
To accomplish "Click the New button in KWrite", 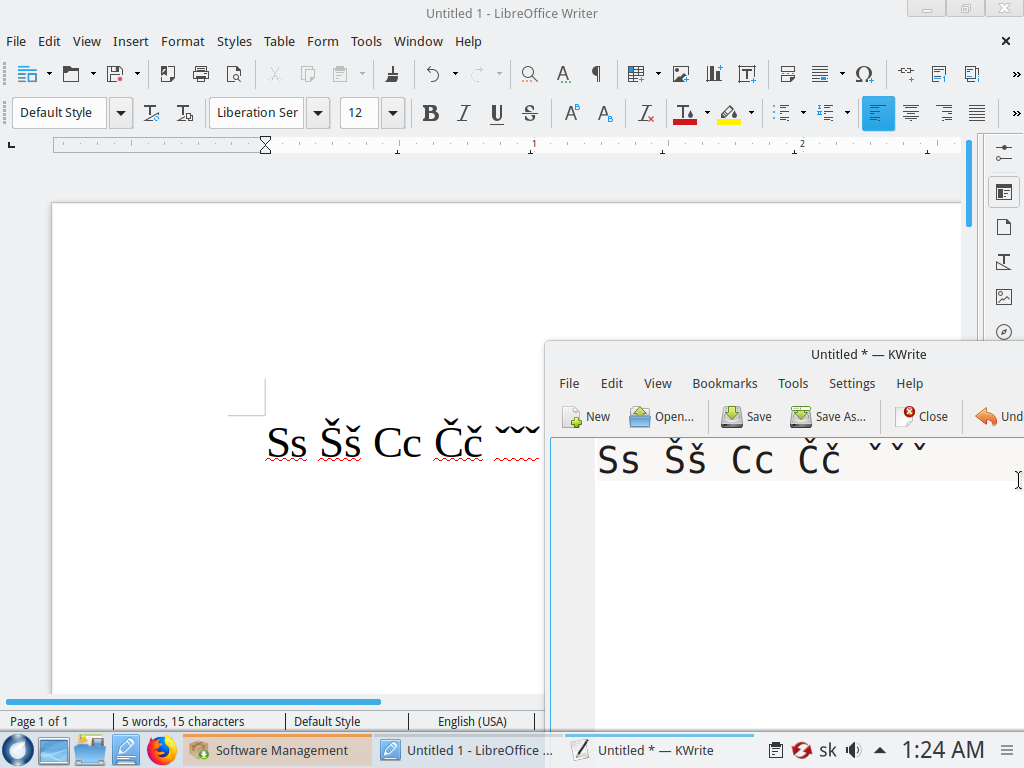I will click(586, 416).
